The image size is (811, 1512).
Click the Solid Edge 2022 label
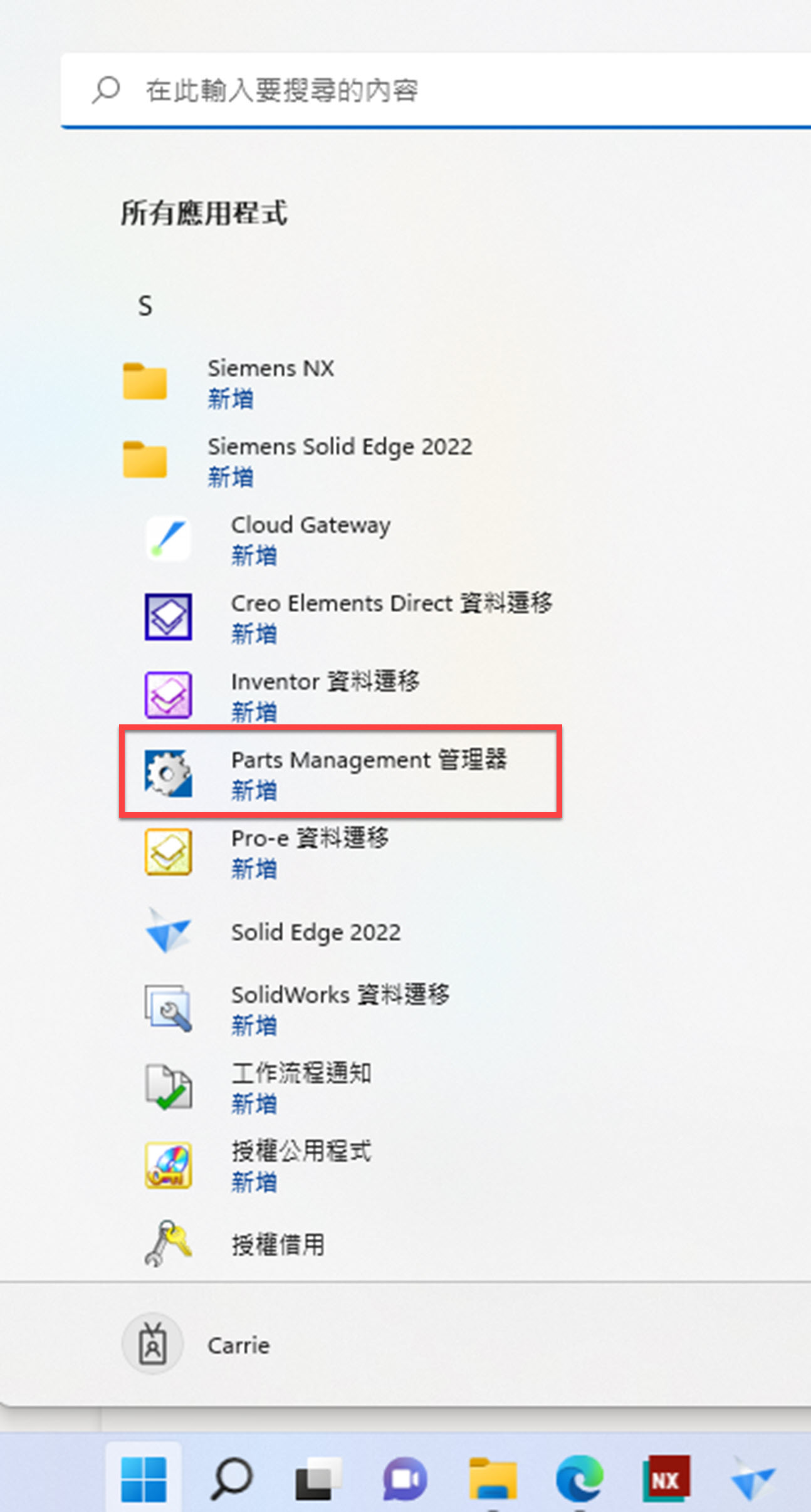[316, 933]
